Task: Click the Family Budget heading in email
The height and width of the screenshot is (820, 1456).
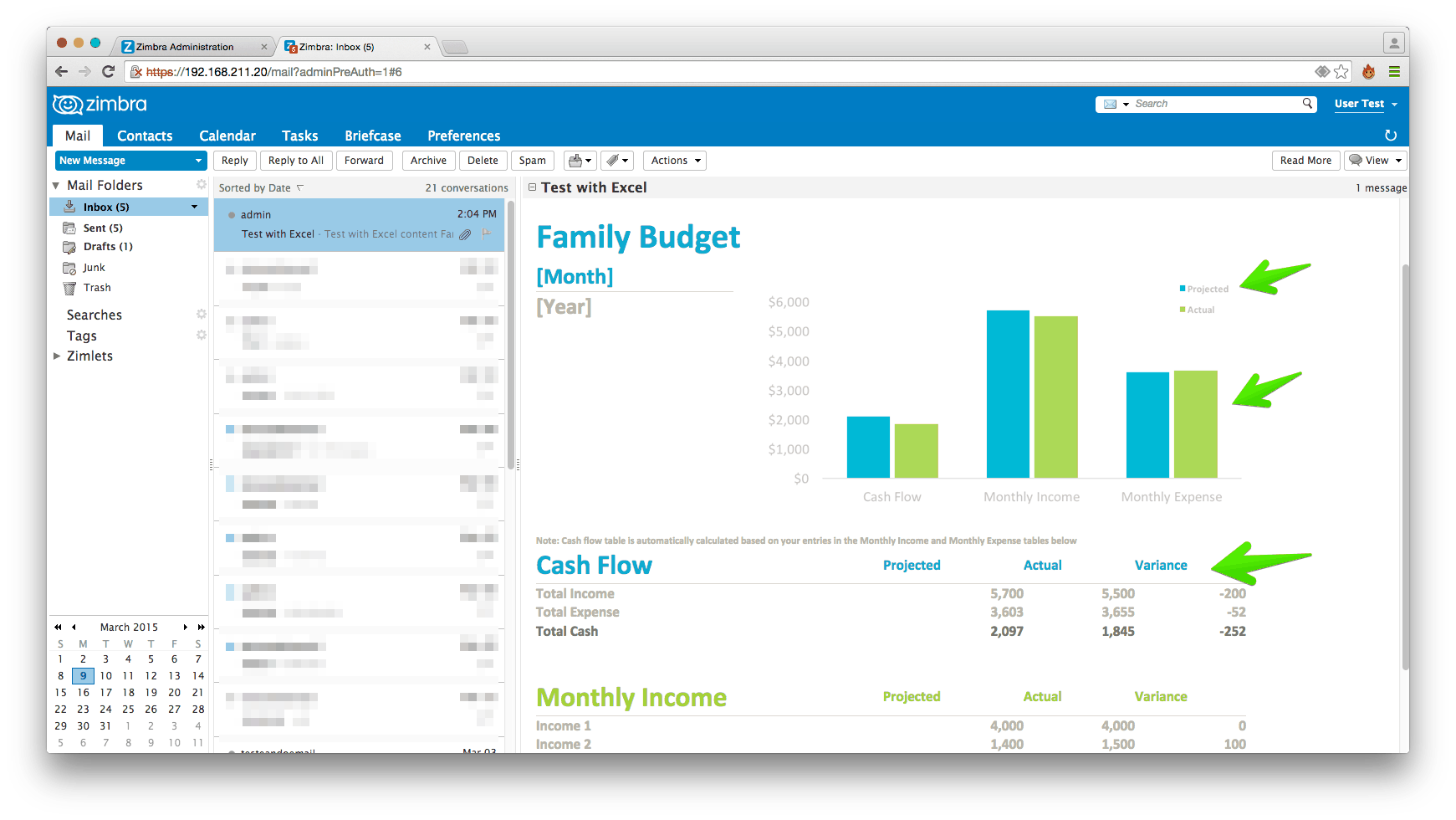Action: point(638,238)
